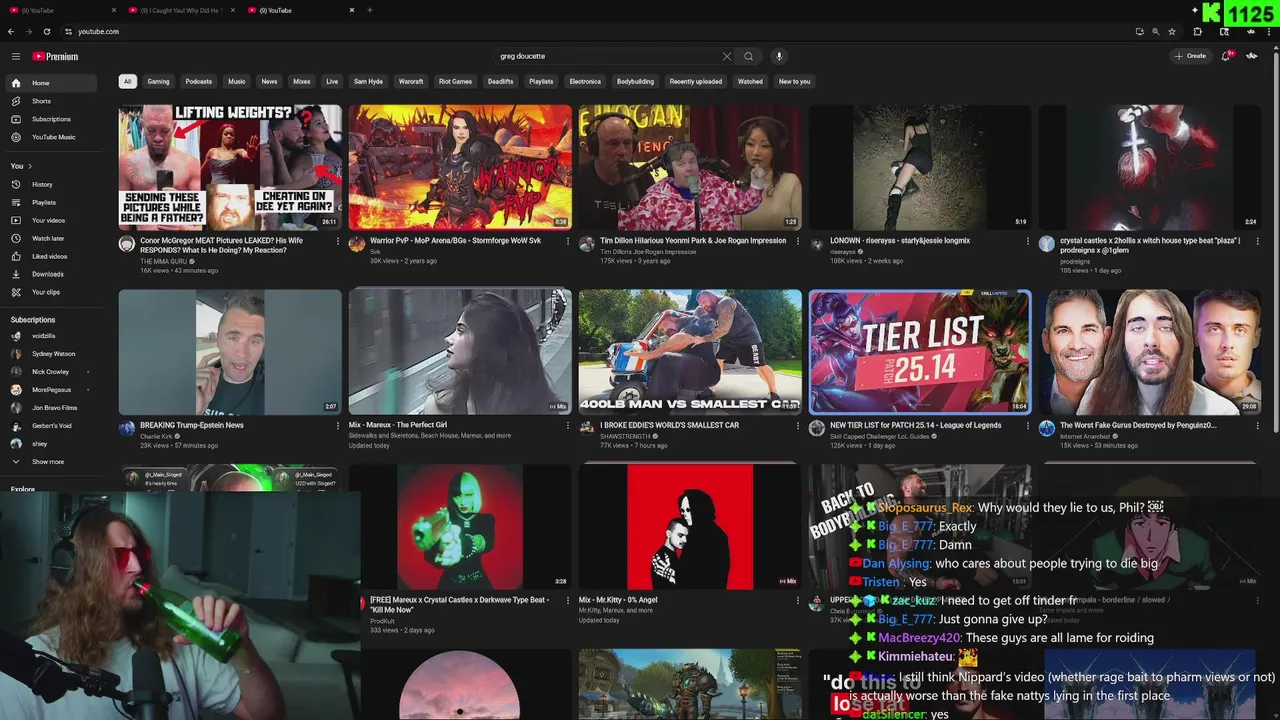The width and height of the screenshot is (1280, 720).
Task: Select the All filter chip
Action: point(127,81)
